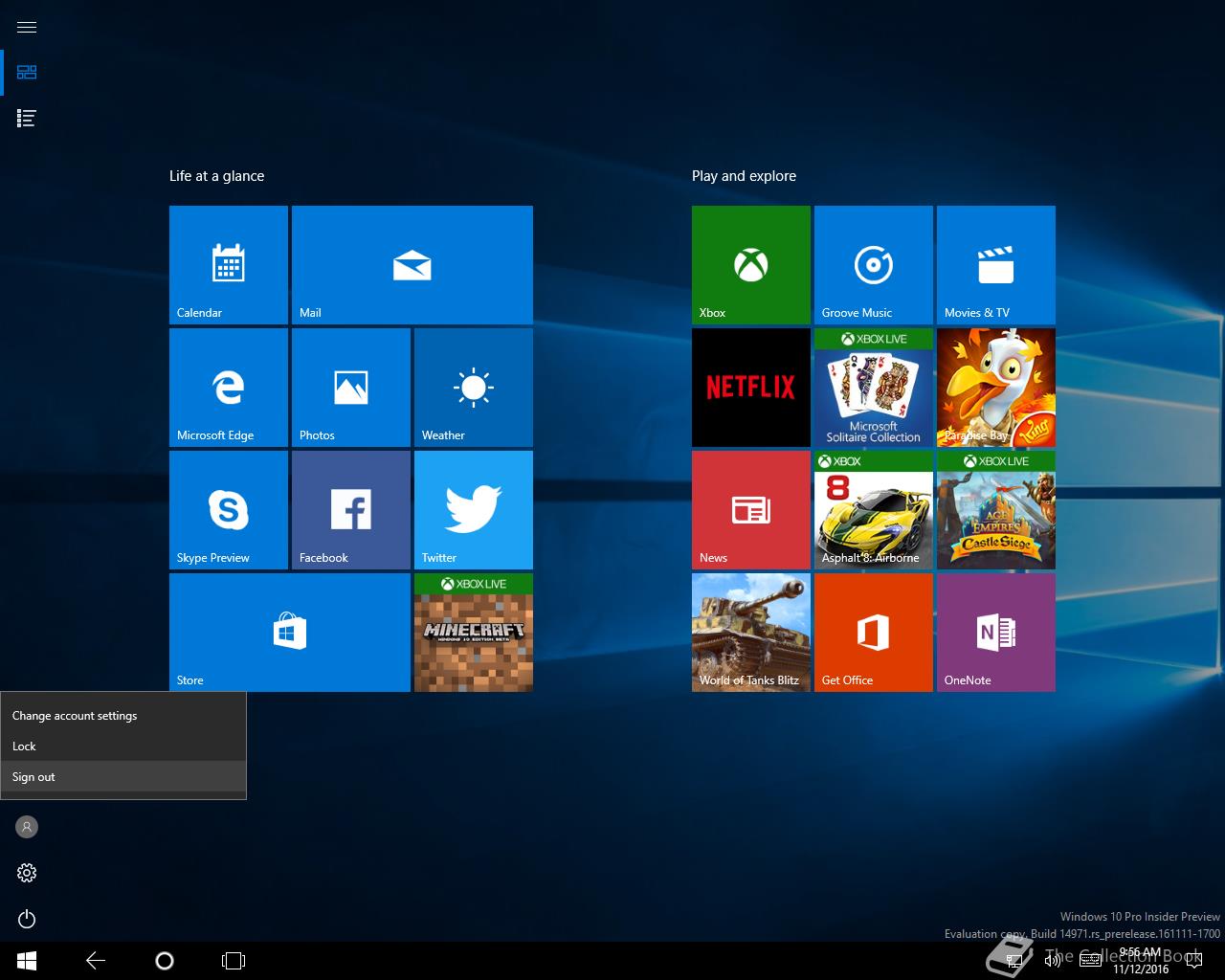Image resolution: width=1225 pixels, height=980 pixels.
Task: Click the Life at a glance heading
Action: 216,176
